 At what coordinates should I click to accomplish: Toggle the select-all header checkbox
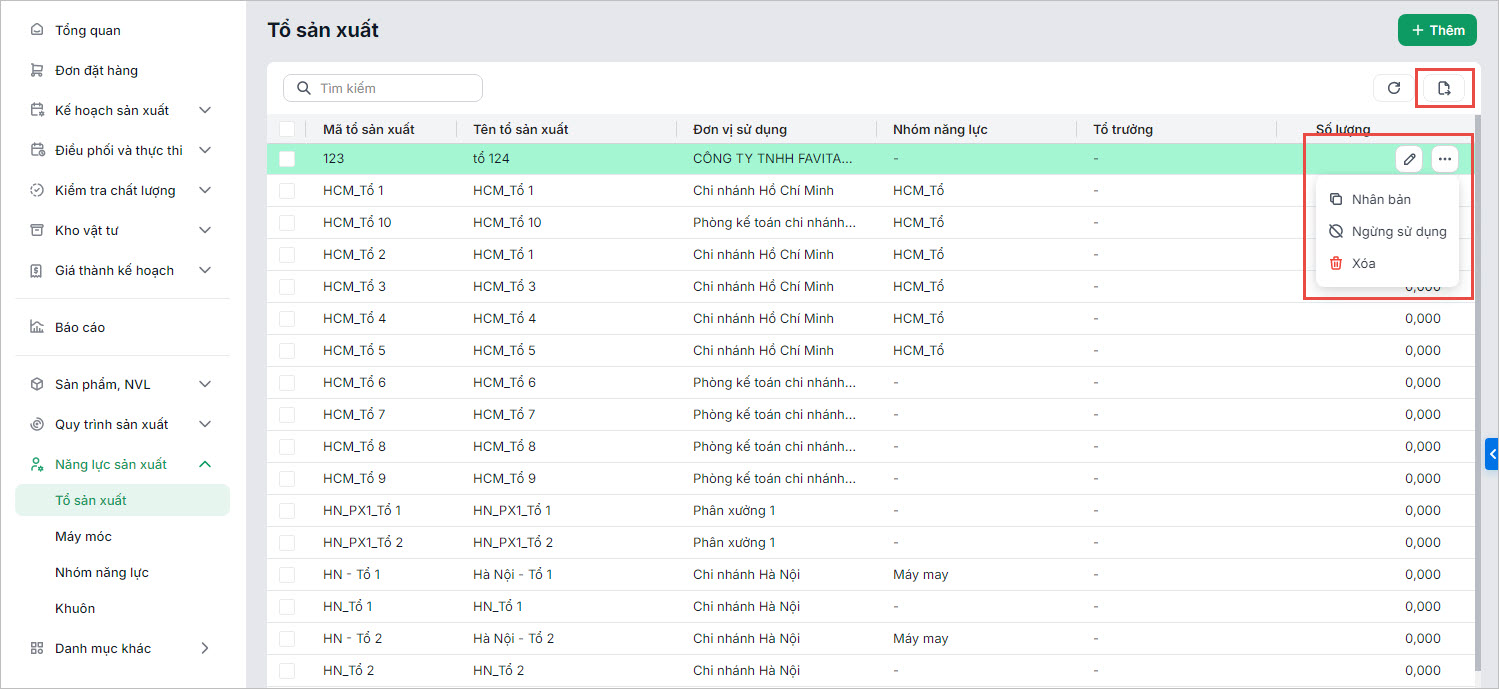287,129
